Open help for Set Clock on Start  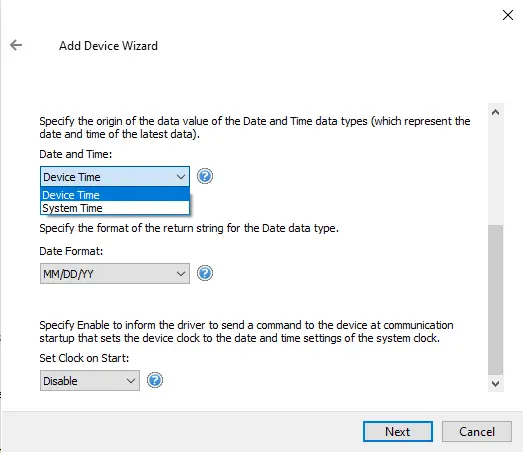[155, 380]
